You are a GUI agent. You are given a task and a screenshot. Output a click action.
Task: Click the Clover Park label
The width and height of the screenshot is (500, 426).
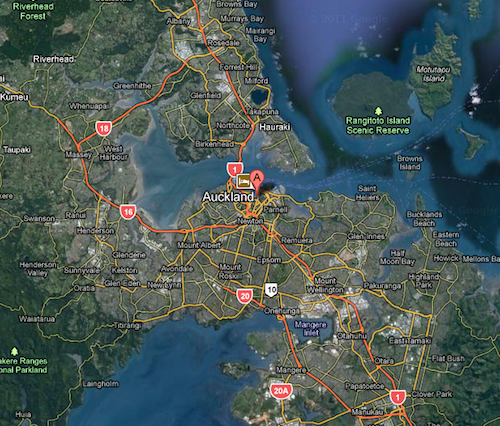coord(432,394)
